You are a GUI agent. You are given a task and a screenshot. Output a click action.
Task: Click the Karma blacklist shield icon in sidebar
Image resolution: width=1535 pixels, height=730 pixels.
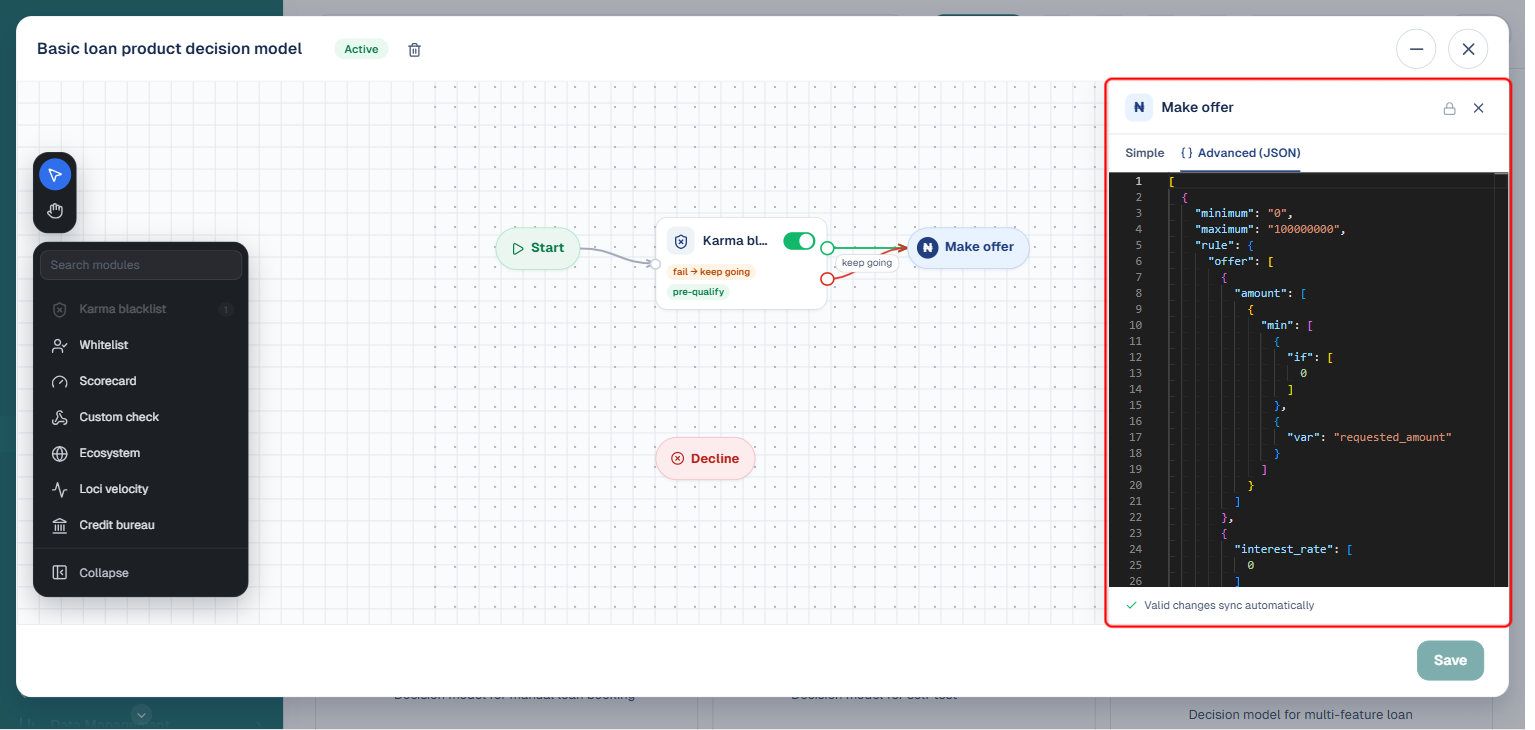point(59,309)
